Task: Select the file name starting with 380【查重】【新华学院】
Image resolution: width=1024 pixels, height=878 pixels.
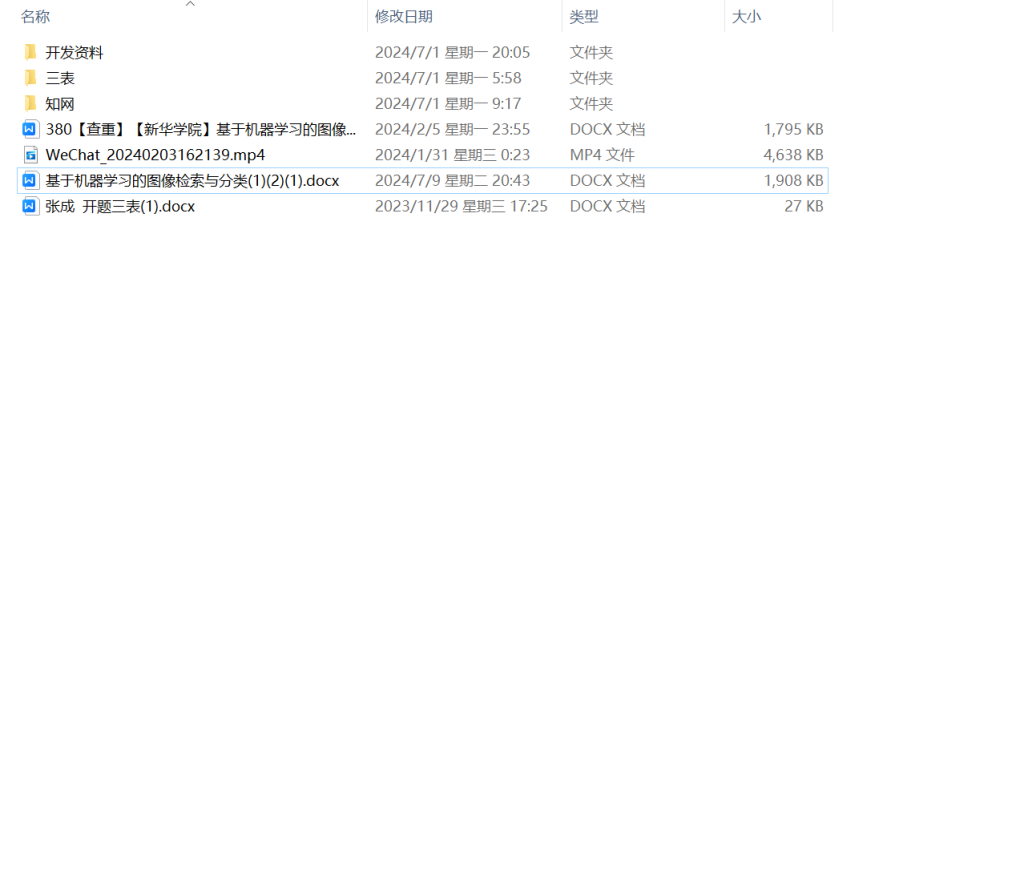Action: pyautogui.click(x=200, y=129)
